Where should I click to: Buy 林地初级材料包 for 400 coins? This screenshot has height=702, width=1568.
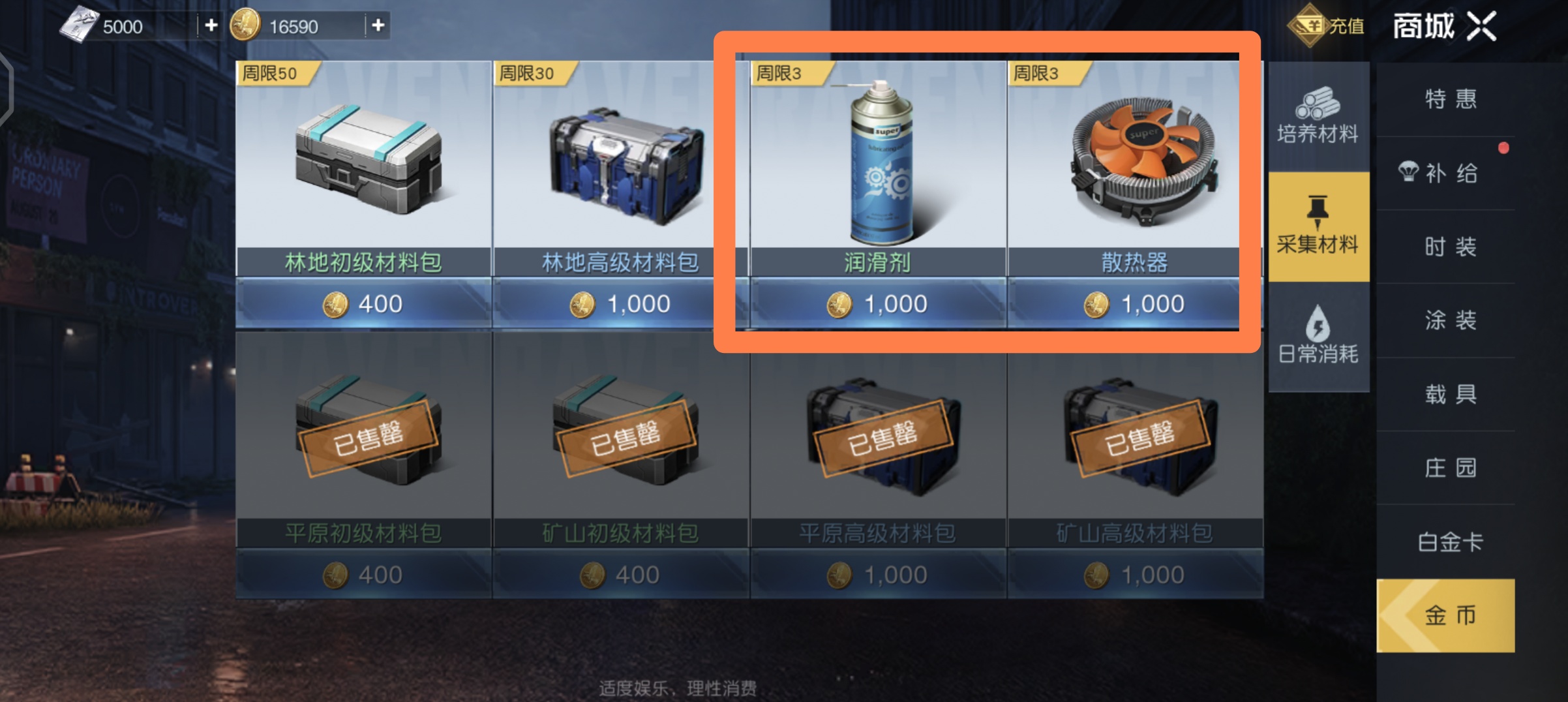363,303
